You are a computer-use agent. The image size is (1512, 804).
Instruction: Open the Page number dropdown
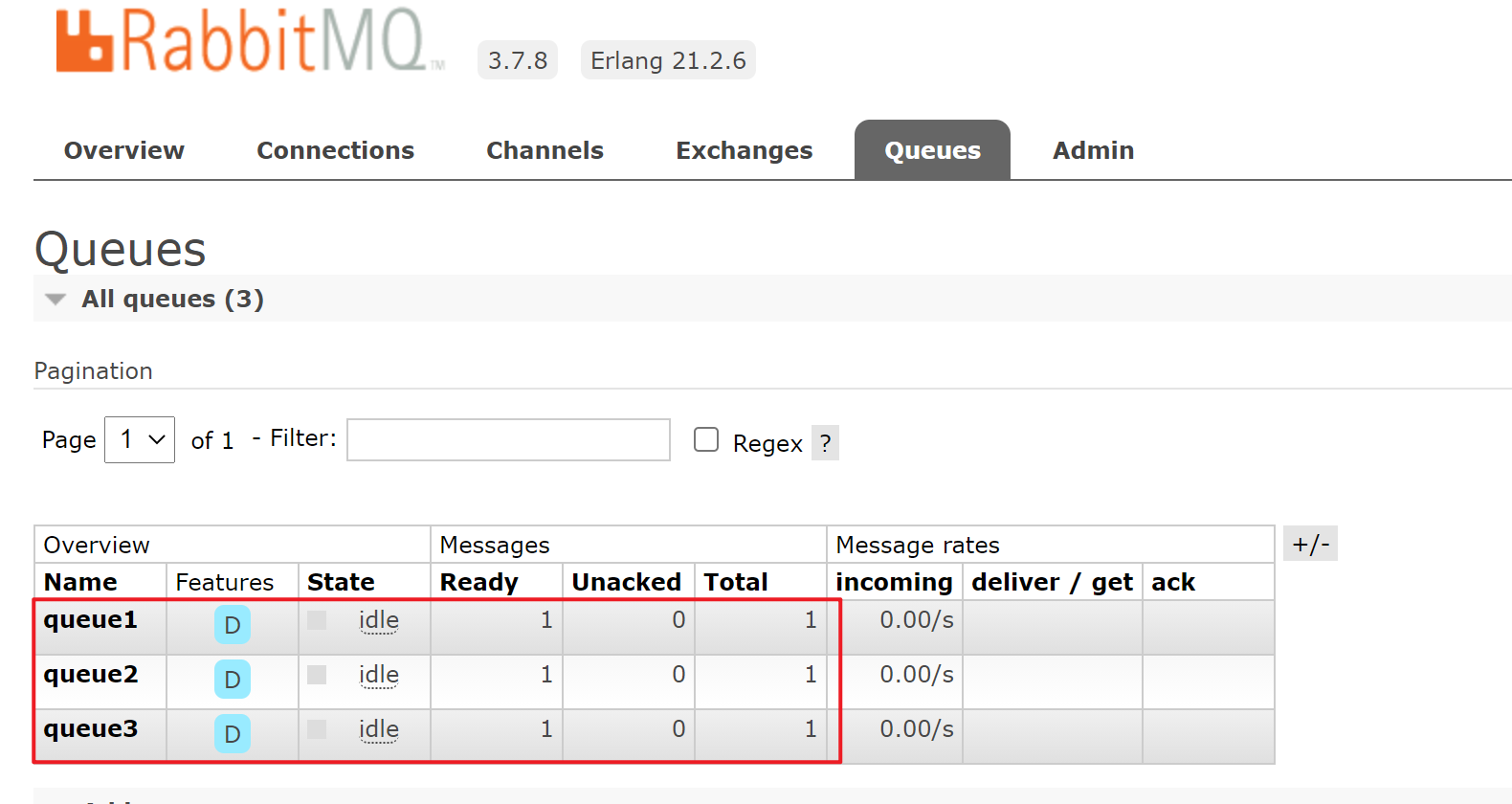click(140, 440)
